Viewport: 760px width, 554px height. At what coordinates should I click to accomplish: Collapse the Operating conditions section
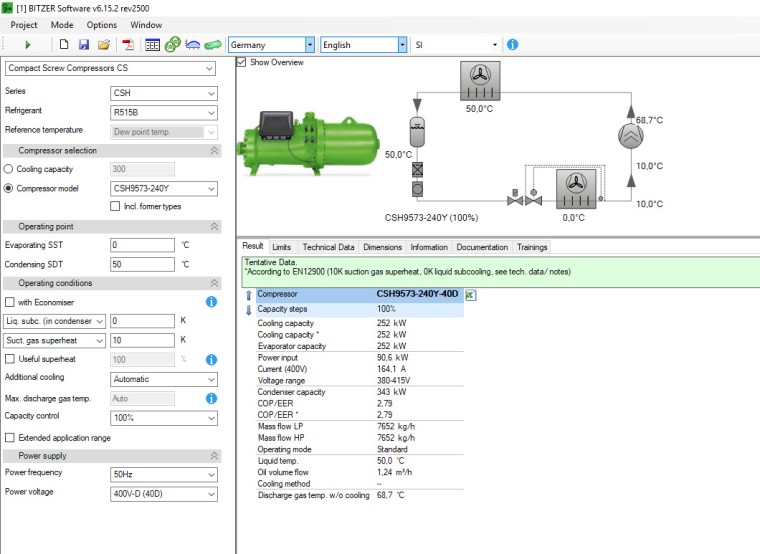(213, 283)
